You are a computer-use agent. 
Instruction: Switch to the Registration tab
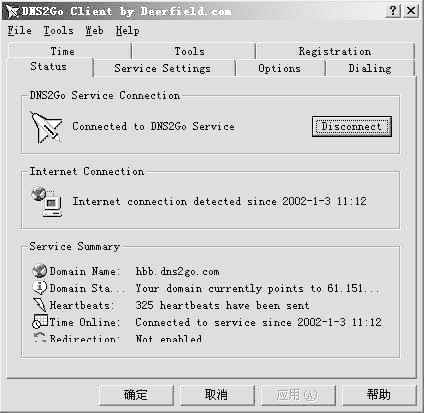335,51
